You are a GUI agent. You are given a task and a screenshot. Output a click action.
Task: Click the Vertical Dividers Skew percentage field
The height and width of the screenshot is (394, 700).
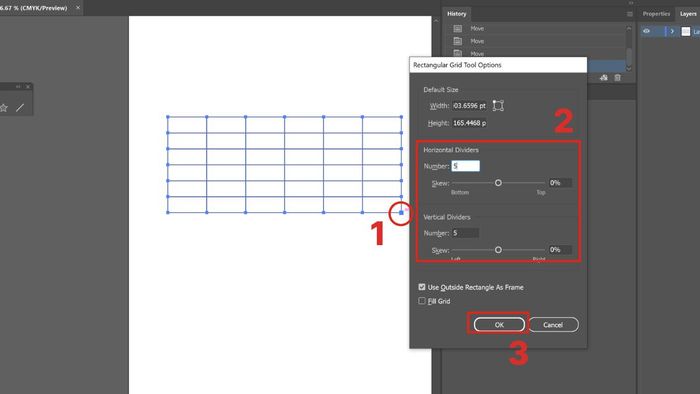tap(560, 249)
